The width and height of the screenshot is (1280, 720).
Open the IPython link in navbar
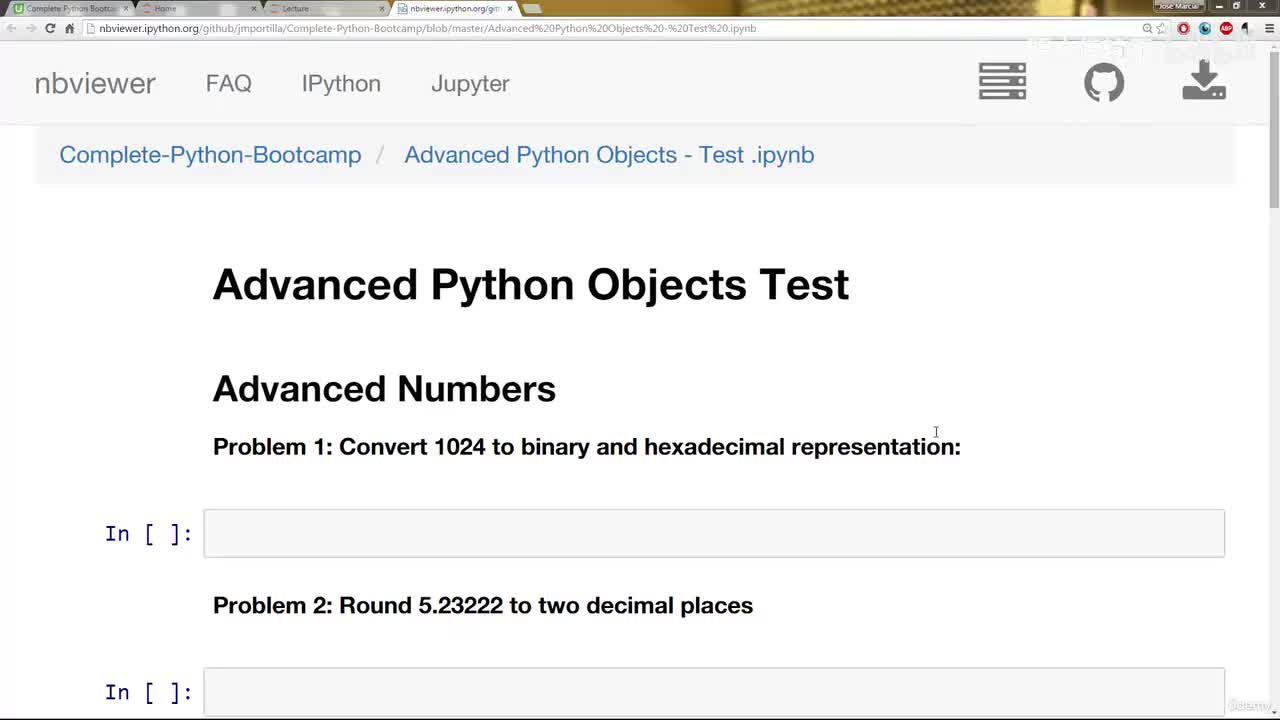(341, 83)
